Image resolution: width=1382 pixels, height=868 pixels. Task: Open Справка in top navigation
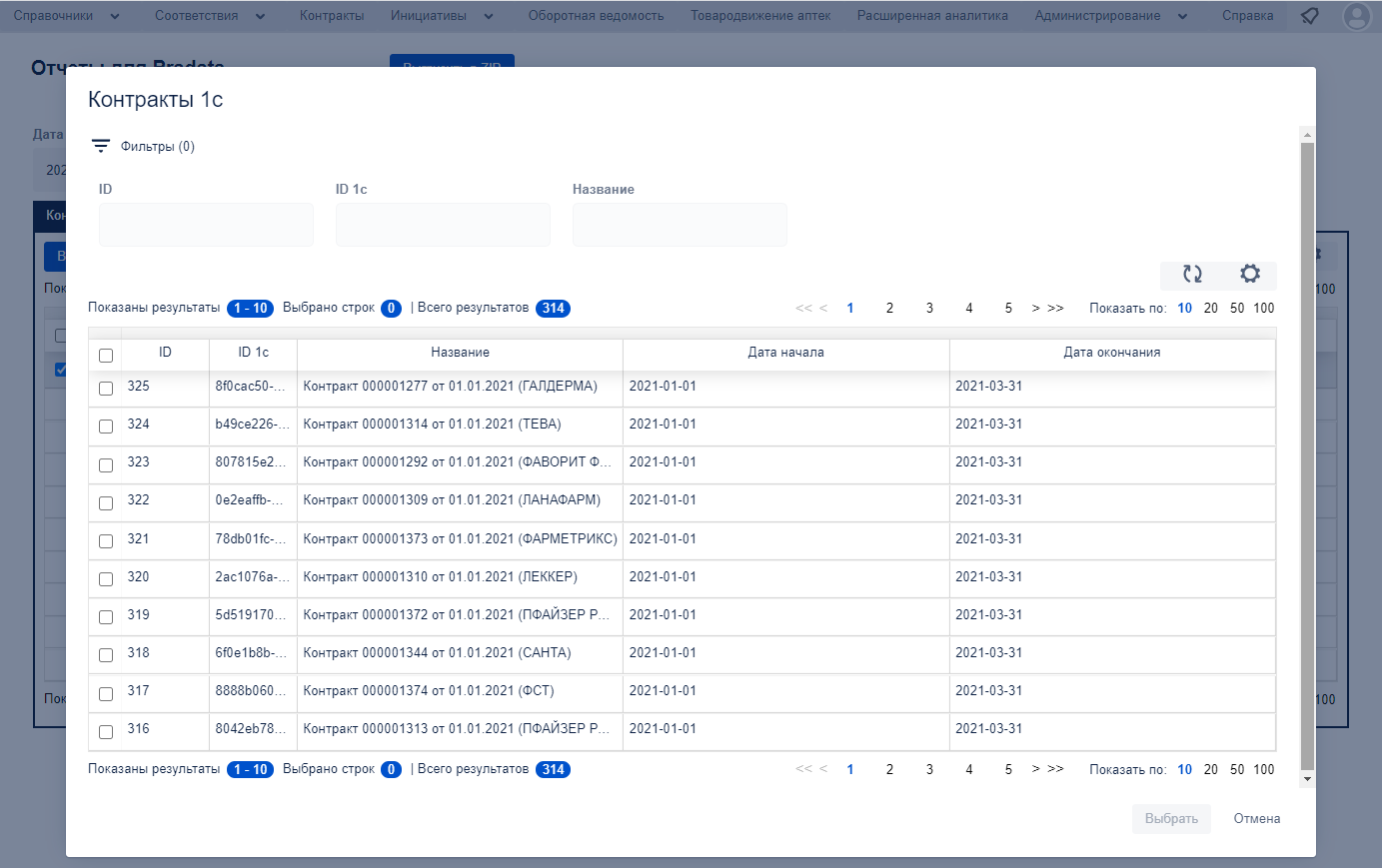pyautogui.click(x=1247, y=16)
